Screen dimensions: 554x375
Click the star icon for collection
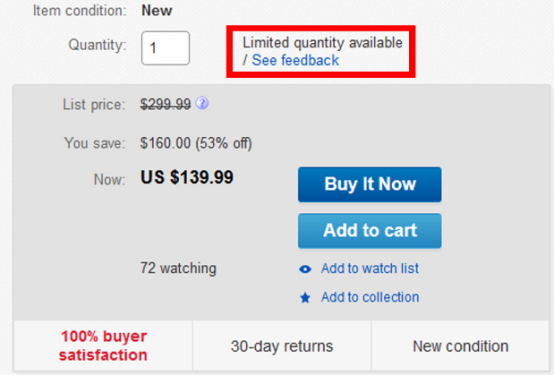click(305, 298)
